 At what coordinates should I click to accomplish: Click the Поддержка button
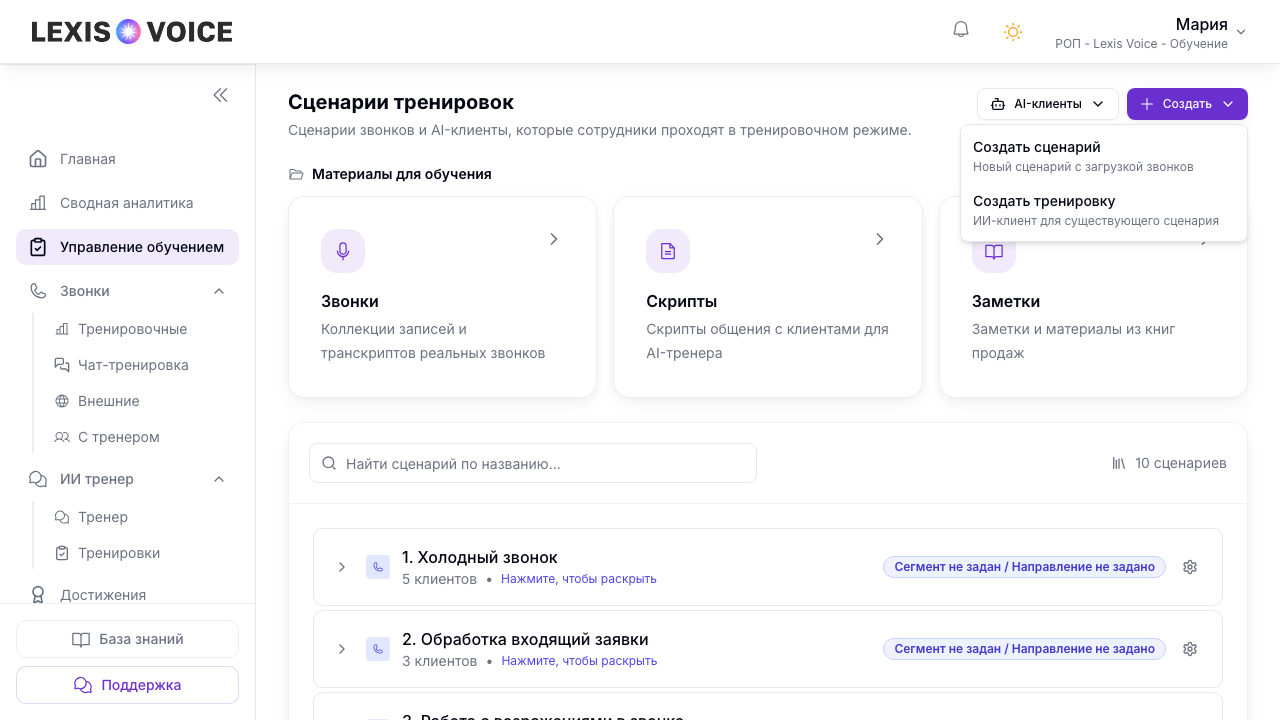pyautogui.click(x=127, y=685)
